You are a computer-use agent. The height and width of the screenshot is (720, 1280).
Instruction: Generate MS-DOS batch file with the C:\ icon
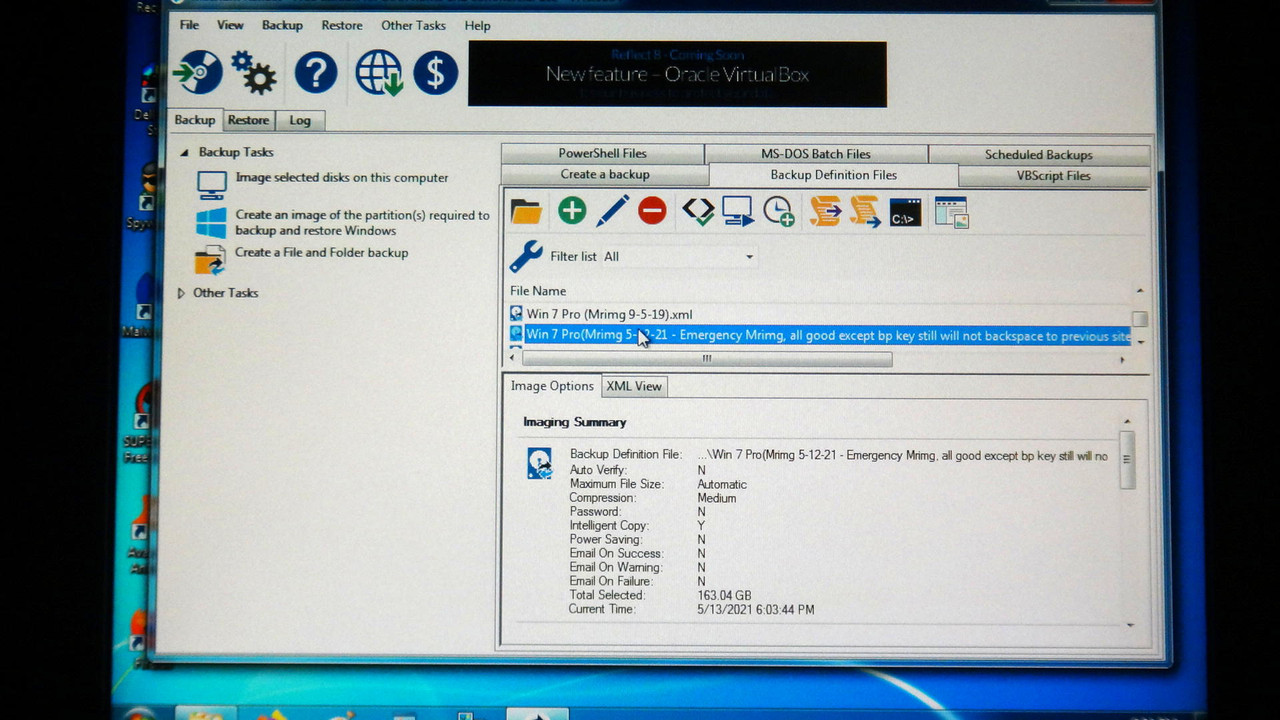pos(905,212)
